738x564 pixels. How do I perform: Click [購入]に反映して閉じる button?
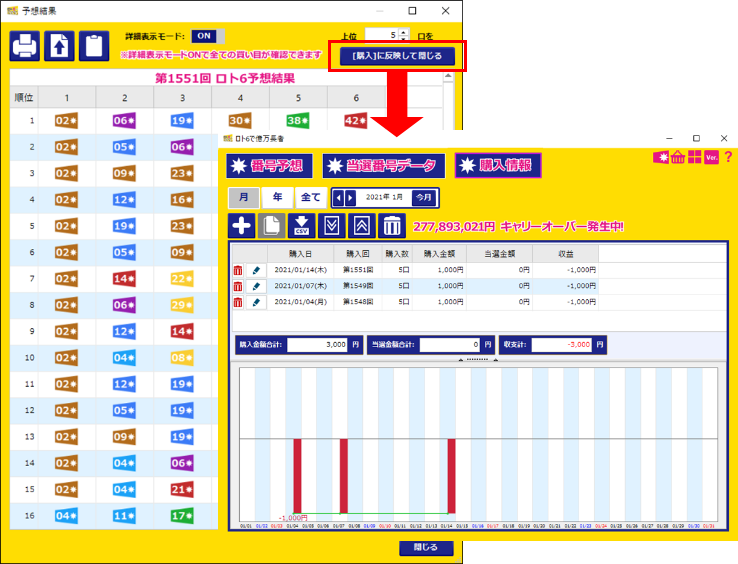pyautogui.click(x=397, y=55)
